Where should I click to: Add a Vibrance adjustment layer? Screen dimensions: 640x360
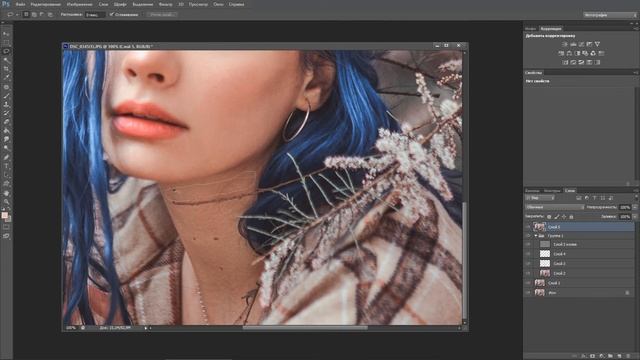click(597, 44)
